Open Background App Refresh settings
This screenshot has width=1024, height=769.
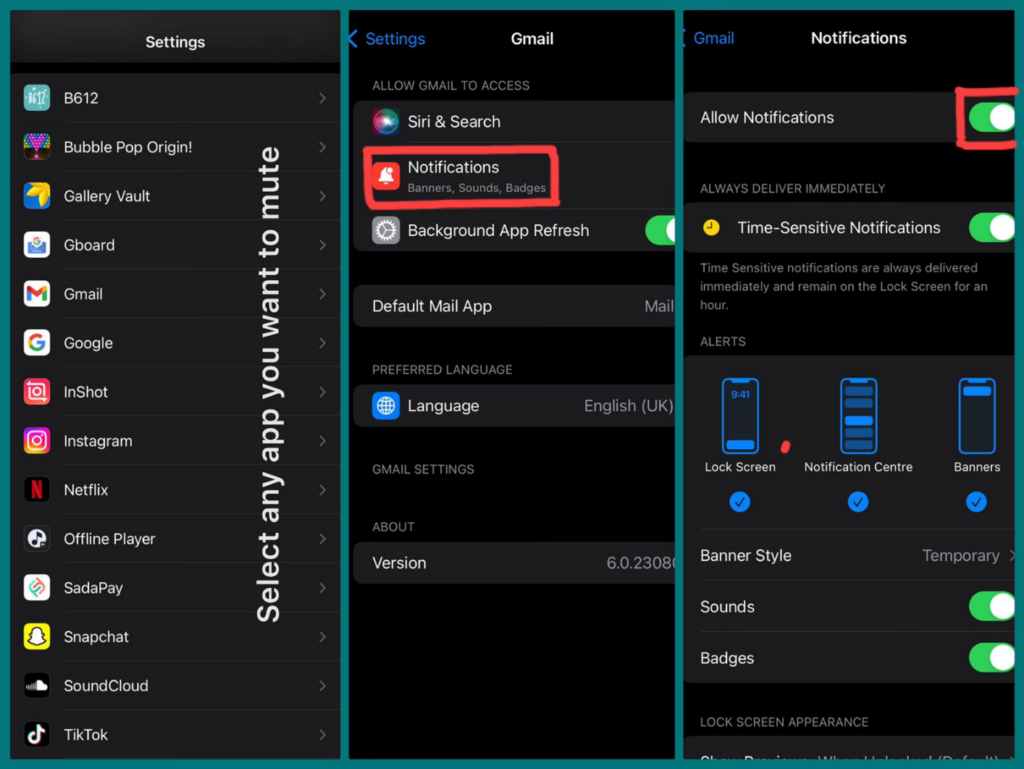click(500, 230)
